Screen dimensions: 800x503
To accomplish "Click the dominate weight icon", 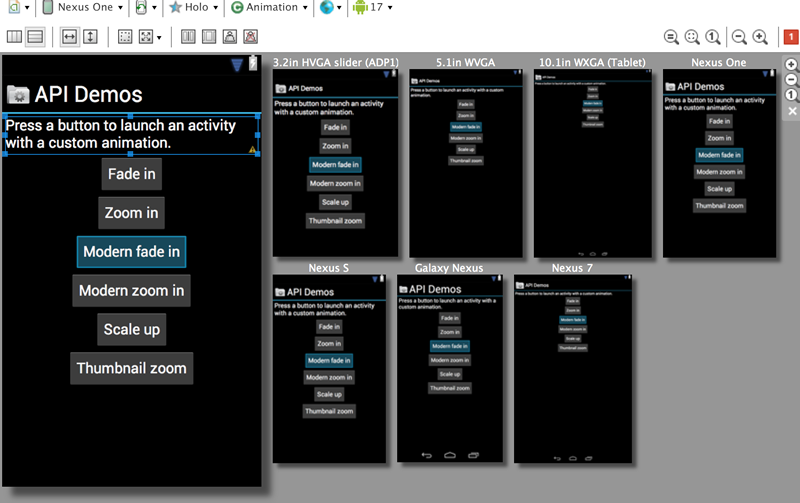I will 209,37.
